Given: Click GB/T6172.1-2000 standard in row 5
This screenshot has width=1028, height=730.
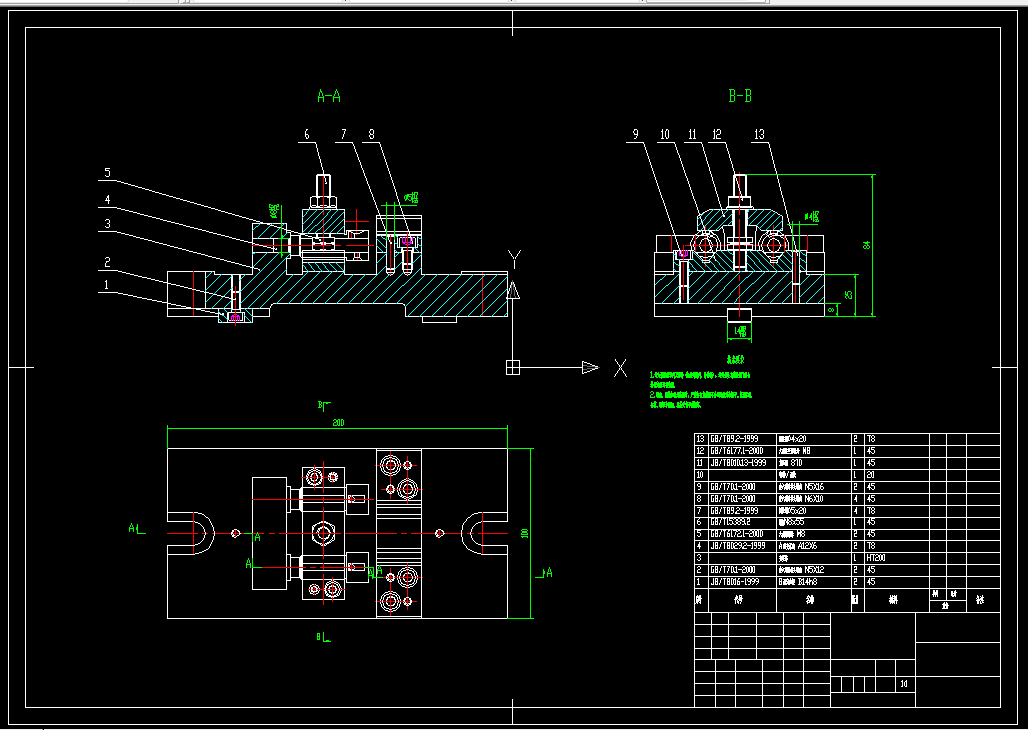Looking at the screenshot, I should pos(737,535).
